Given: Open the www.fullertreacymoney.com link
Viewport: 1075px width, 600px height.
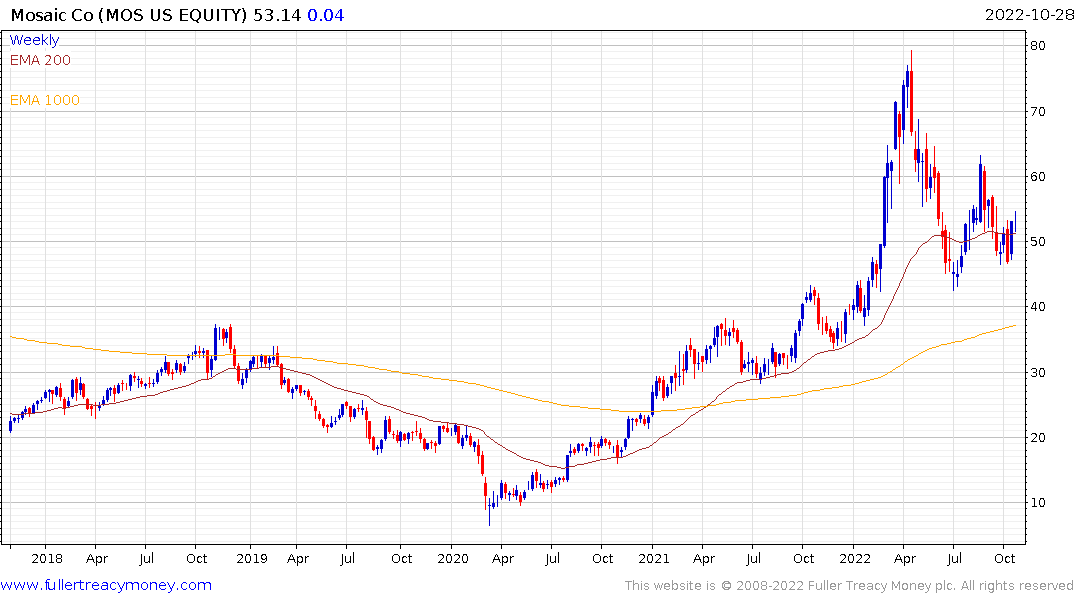Looking at the screenshot, I should coord(106,586).
